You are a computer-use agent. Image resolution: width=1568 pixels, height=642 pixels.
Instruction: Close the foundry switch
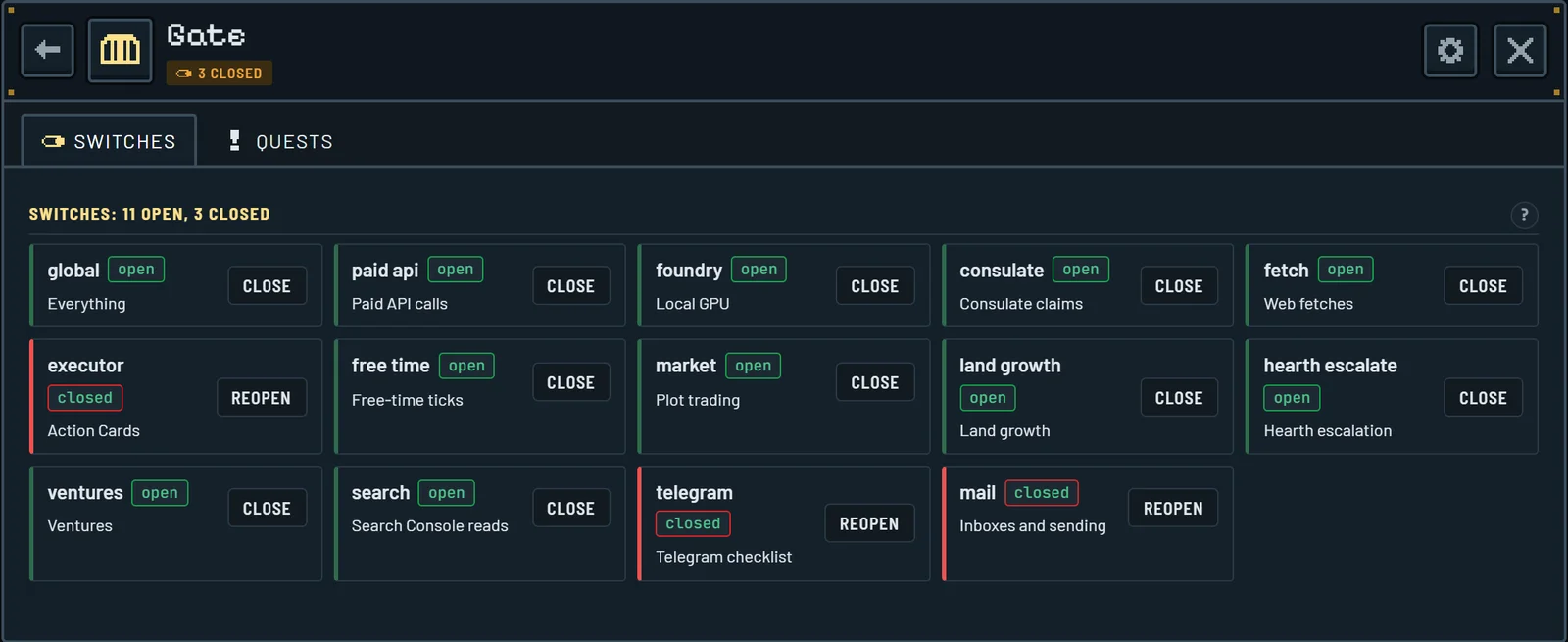click(x=875, y=286)
